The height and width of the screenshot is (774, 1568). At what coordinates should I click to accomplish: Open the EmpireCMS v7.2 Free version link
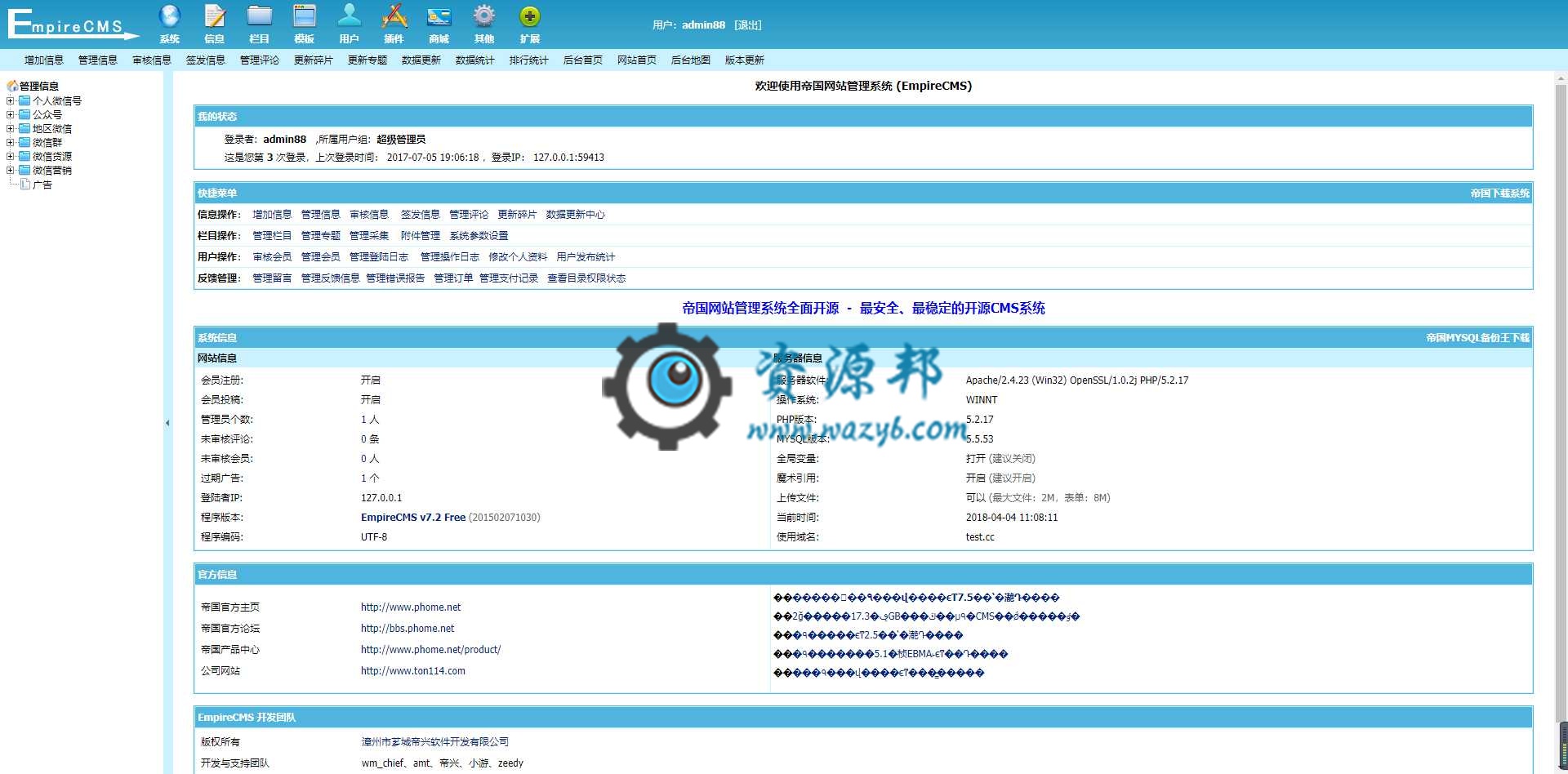[x=413, y=518]
